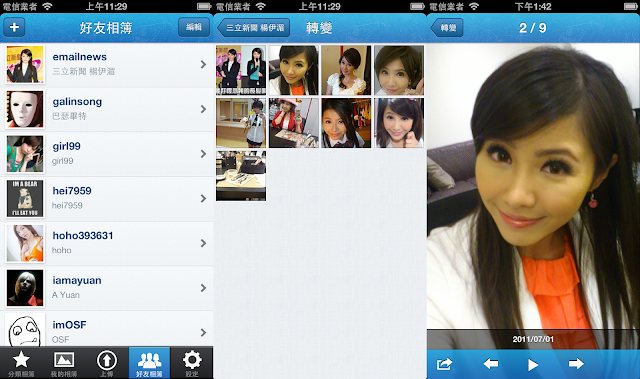
Task: Go to previous photo with left arrow
Action: tap(491, 363)
